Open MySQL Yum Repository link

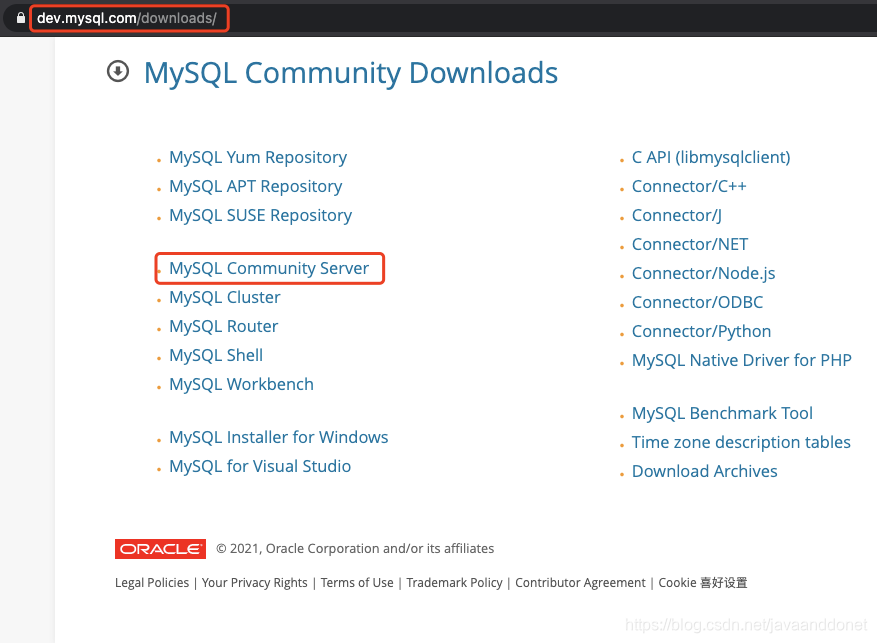pos(258,157)
